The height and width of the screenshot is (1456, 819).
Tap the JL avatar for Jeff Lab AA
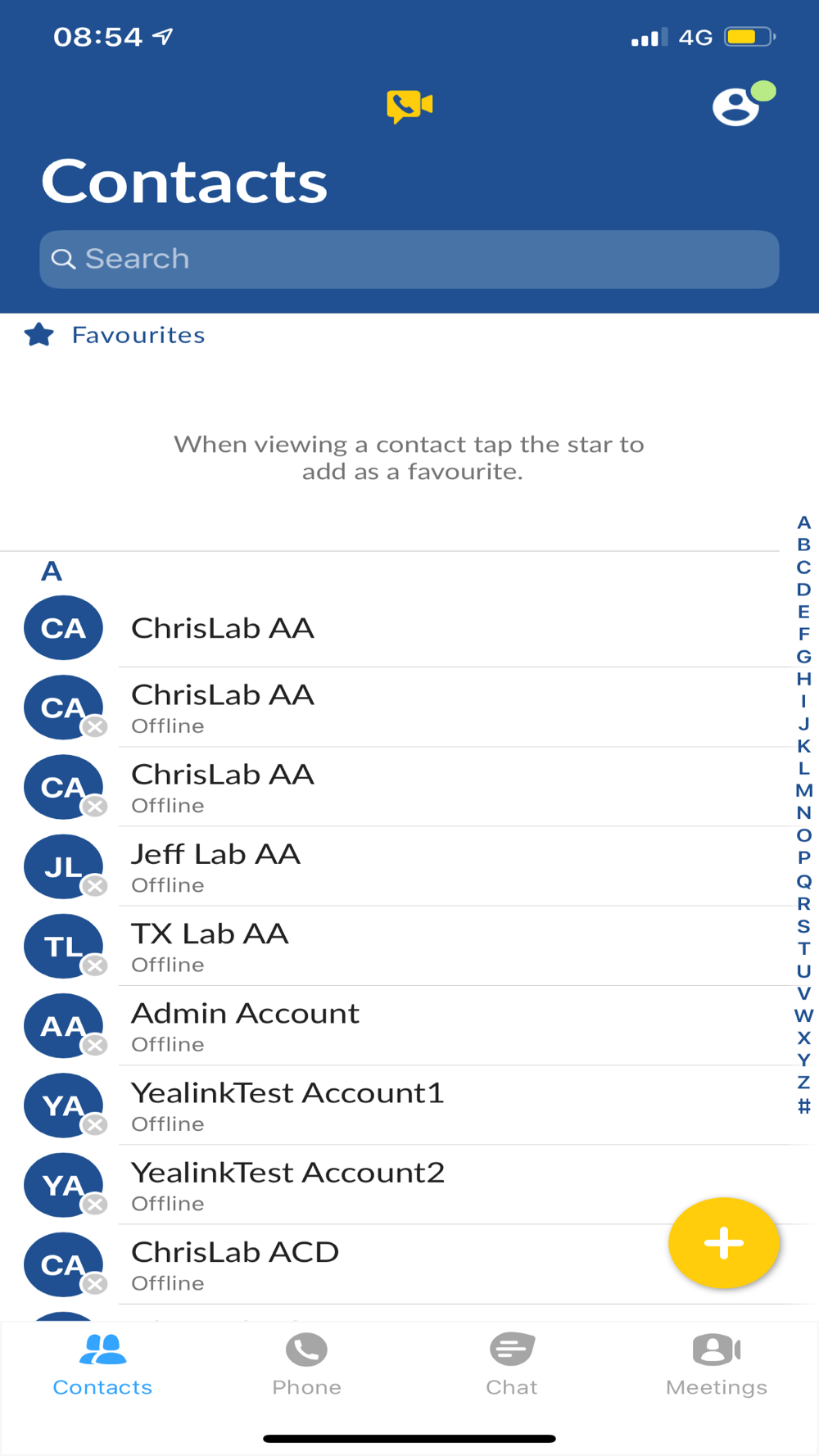tap(64, 866)
